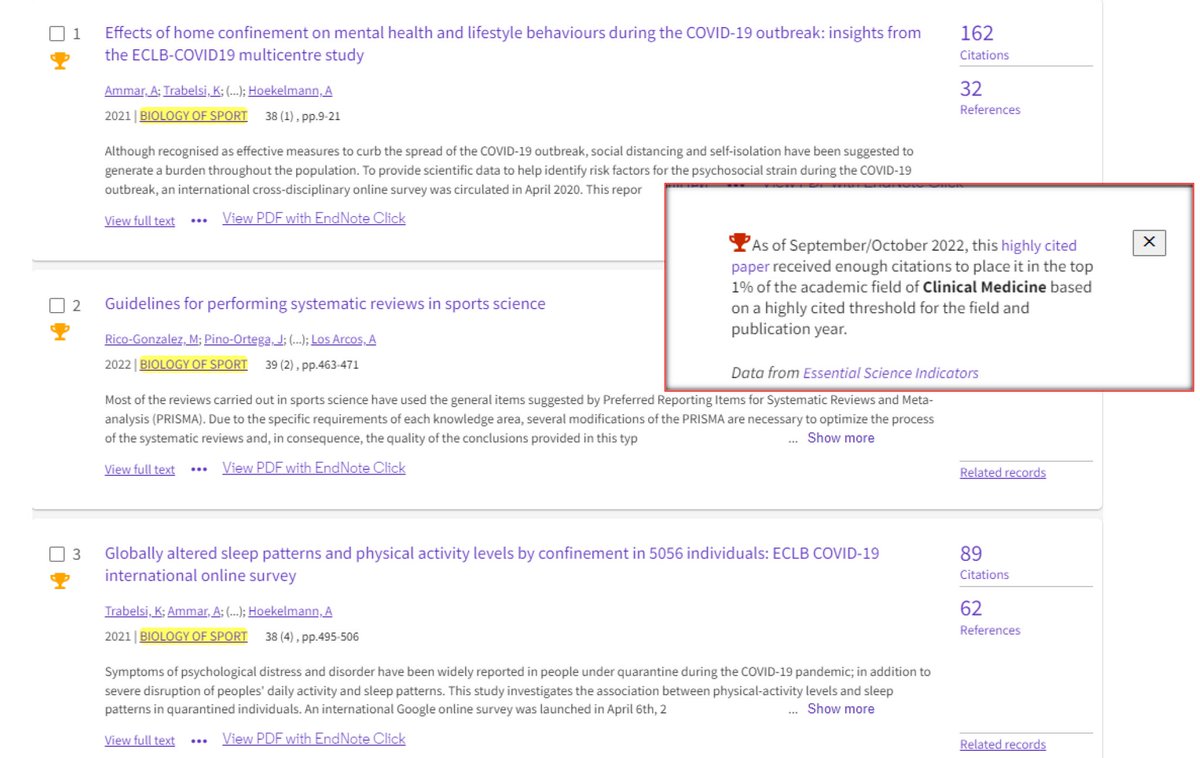This screenshot has width=1200, height=758.
Task: Open BIOLOGY OF SPORT journal in record 1
Action: [194, 116]
